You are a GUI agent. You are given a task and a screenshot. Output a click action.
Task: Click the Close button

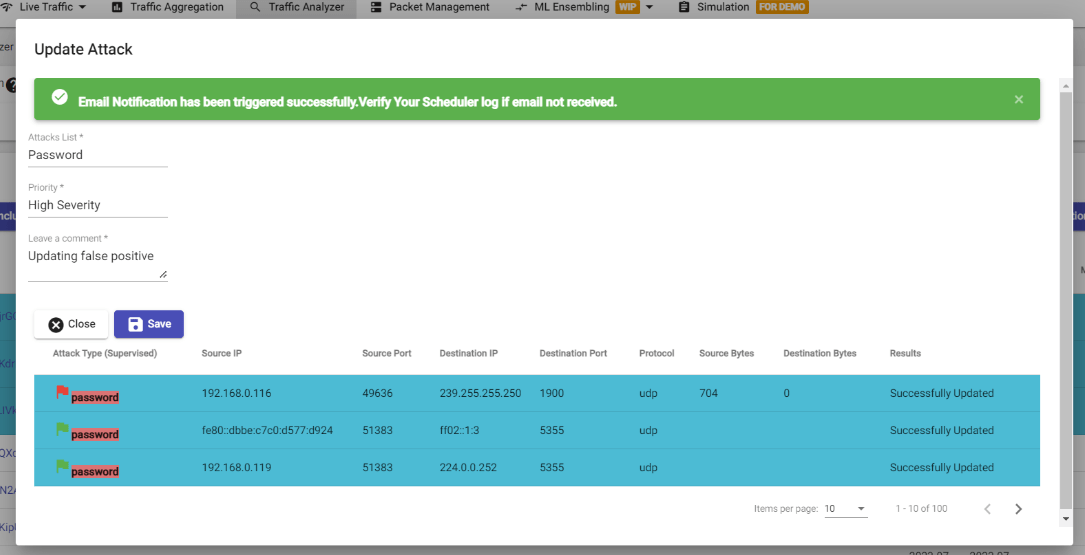[x=71, y=324]
